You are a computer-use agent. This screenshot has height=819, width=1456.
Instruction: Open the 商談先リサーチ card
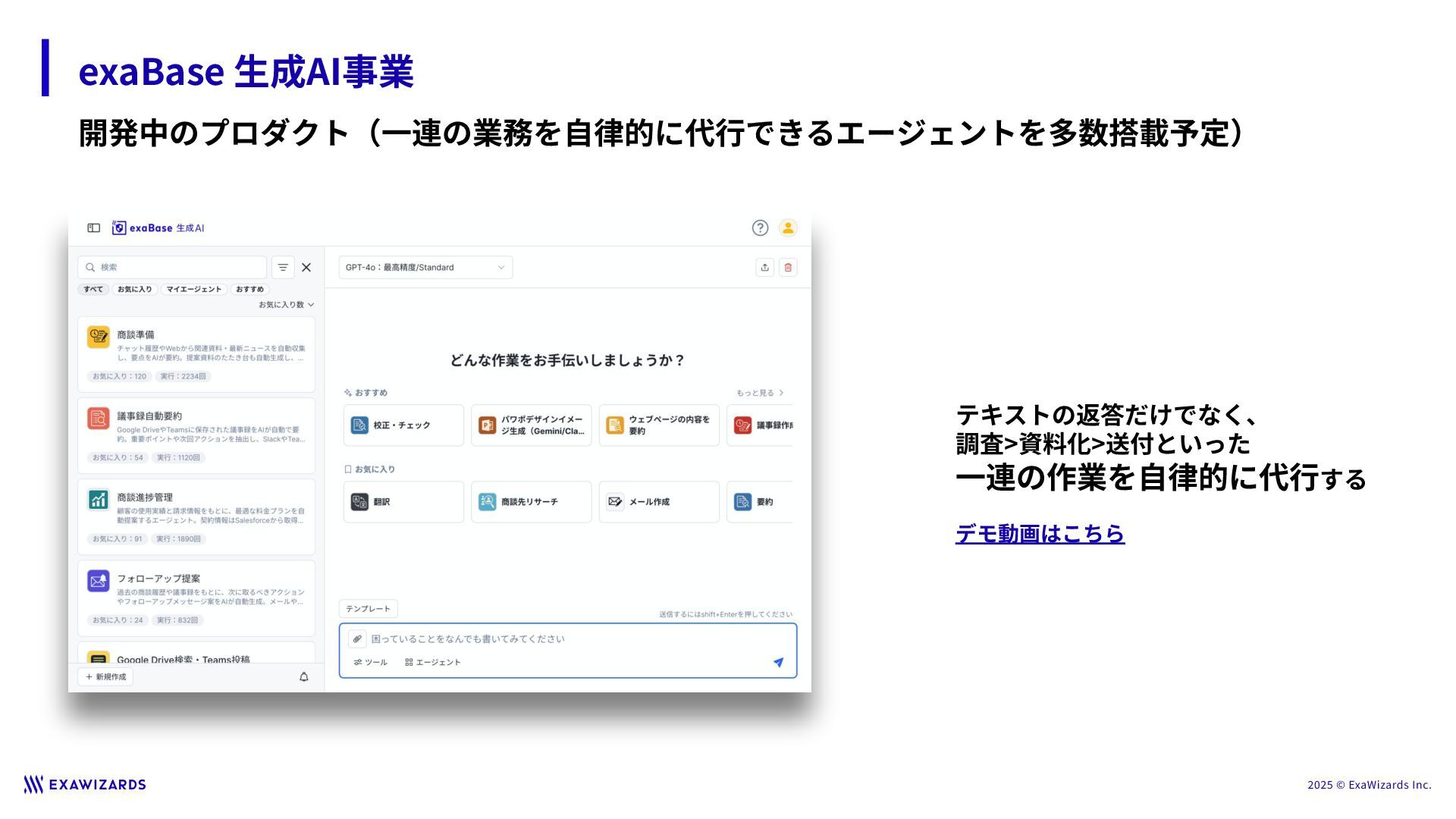532,502
